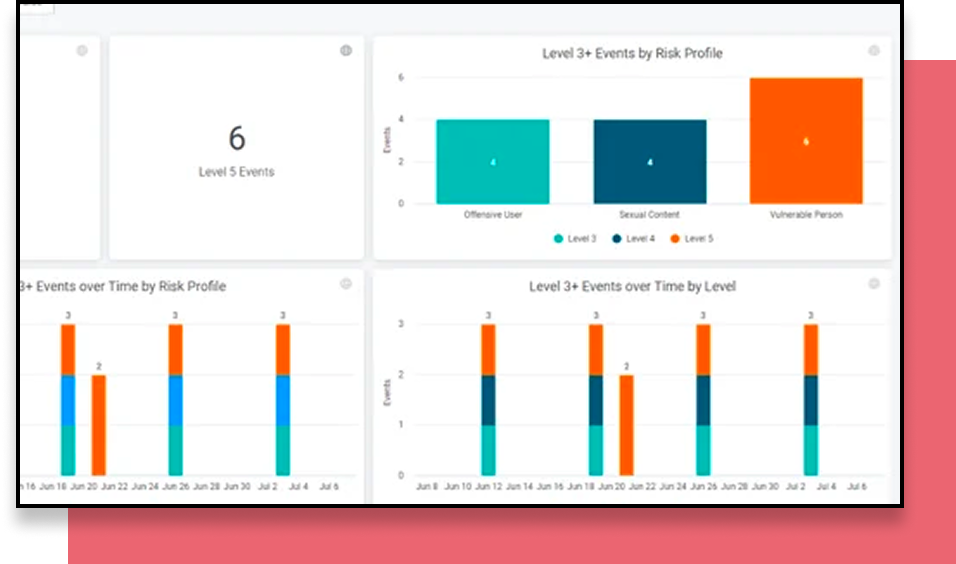Click the globe icon on the leftmost partial card
Image resolution: width=956 pixels, height=564 pixels.
82,51
